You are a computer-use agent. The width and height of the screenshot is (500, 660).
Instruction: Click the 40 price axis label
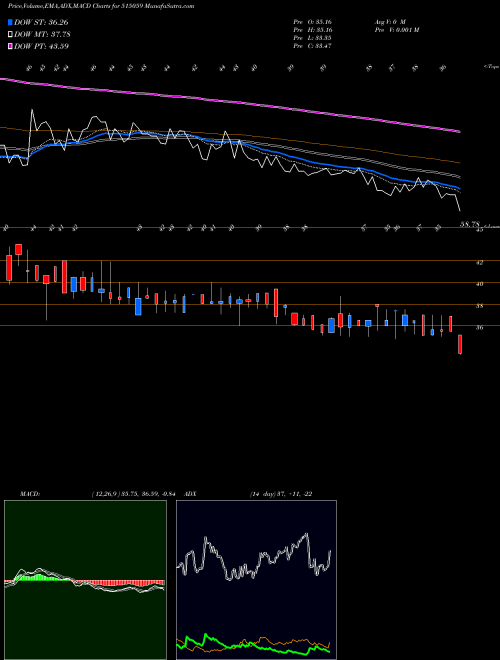479,284
